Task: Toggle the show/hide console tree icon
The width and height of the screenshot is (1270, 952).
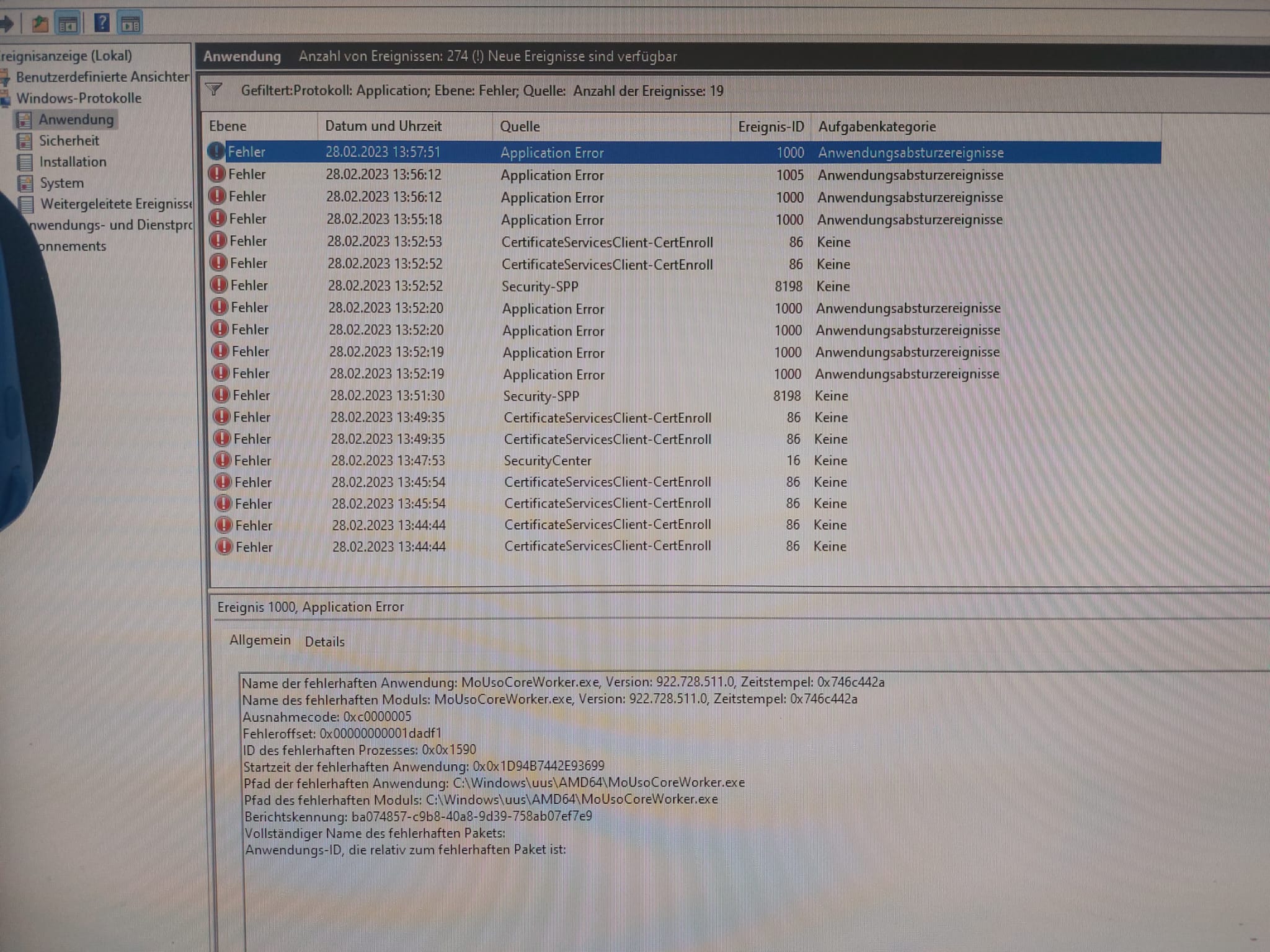Action: (68, 24)
